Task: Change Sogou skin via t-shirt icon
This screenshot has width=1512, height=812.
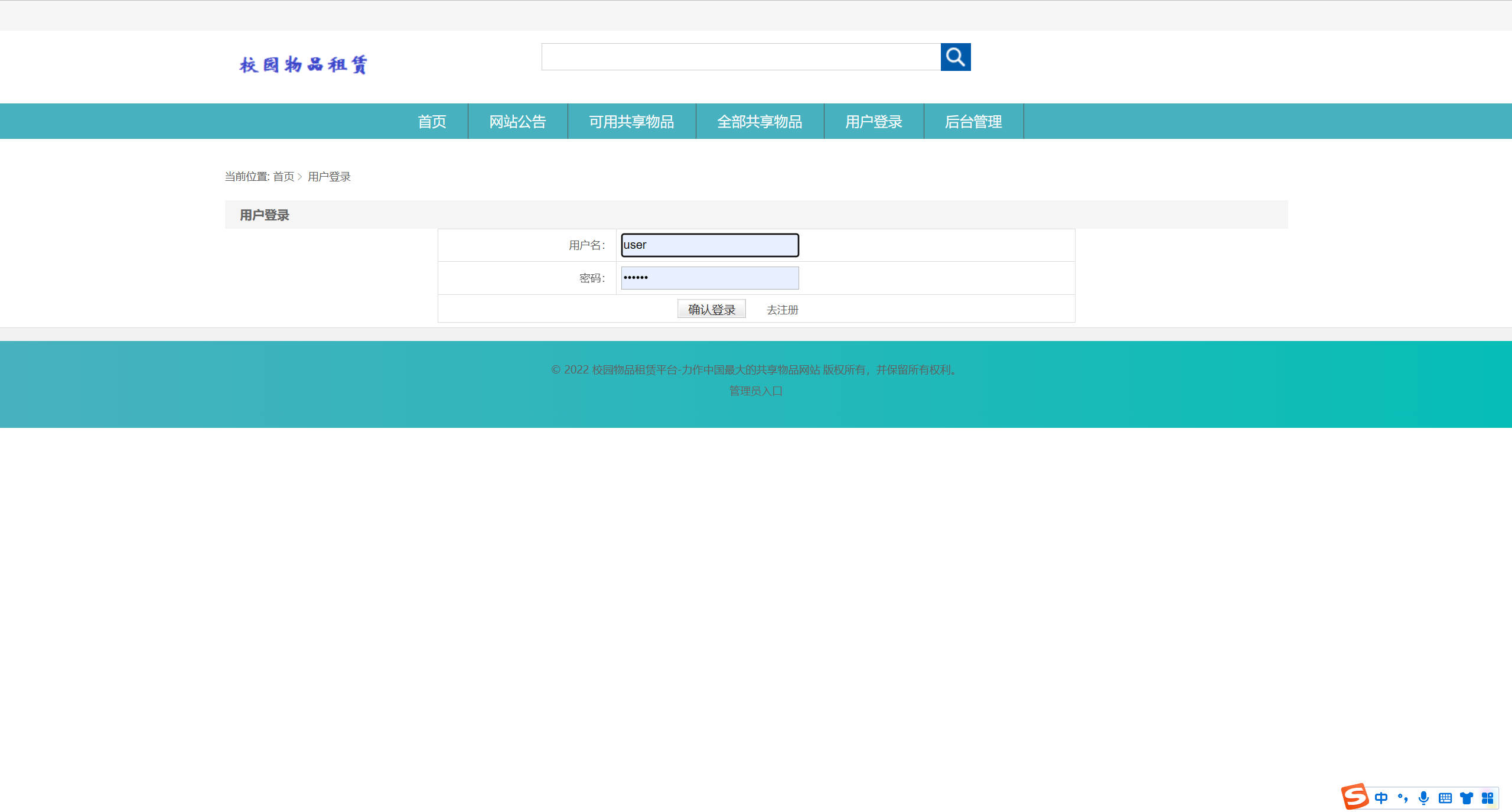Action: [x=1467, y=797]
